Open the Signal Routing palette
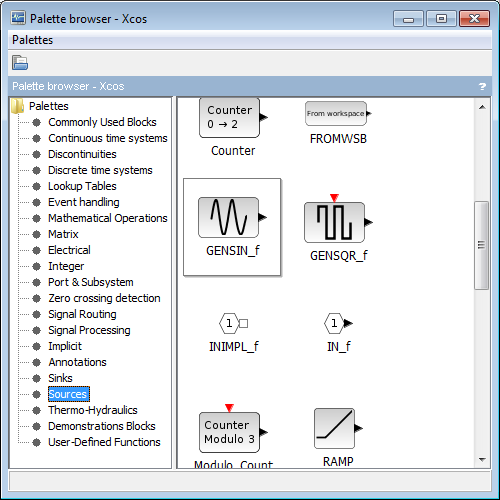Viewport: 500px width, 500px height. pyautogui.click(x=82, y=314)
